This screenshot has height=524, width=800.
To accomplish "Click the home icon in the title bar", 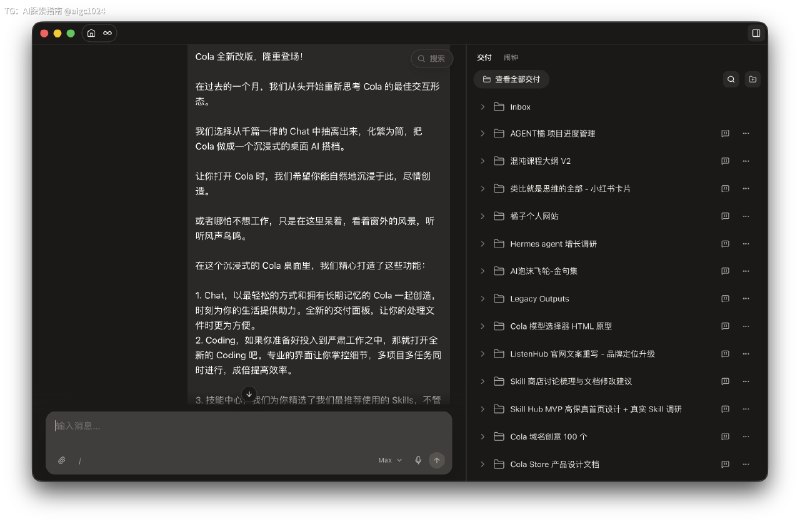I will (91, 33).
